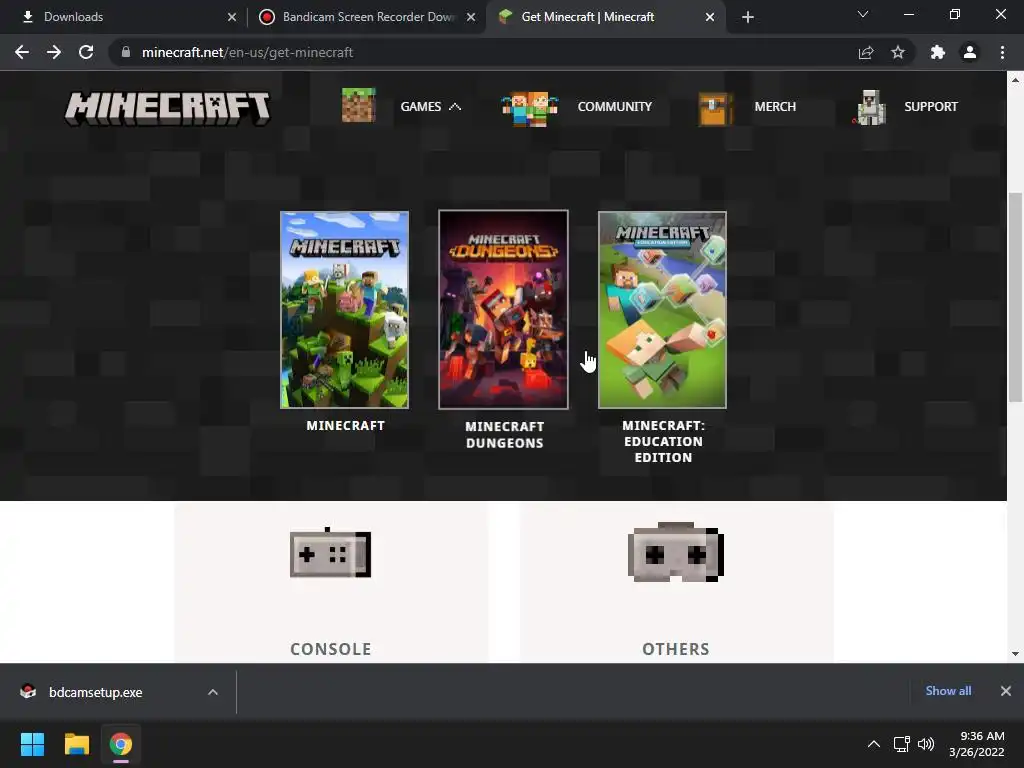This screenshot has width=1024, height=768.
Task: Bookmark this page with the star icon
Action: [x=898, y=52]
